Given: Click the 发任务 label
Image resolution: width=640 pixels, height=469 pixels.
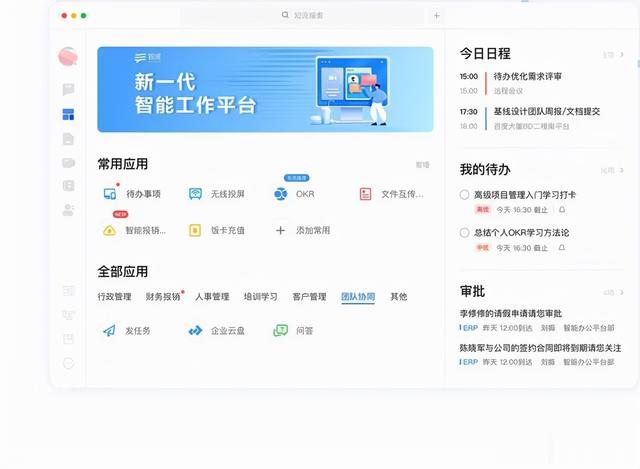Looking at the screenshot, I should [138, 331].
